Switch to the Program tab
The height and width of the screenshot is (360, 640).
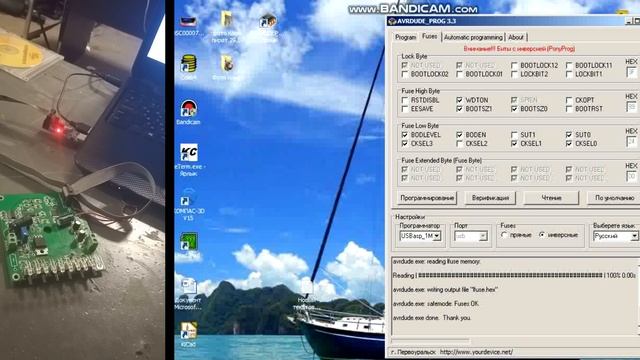pos(405,37)
